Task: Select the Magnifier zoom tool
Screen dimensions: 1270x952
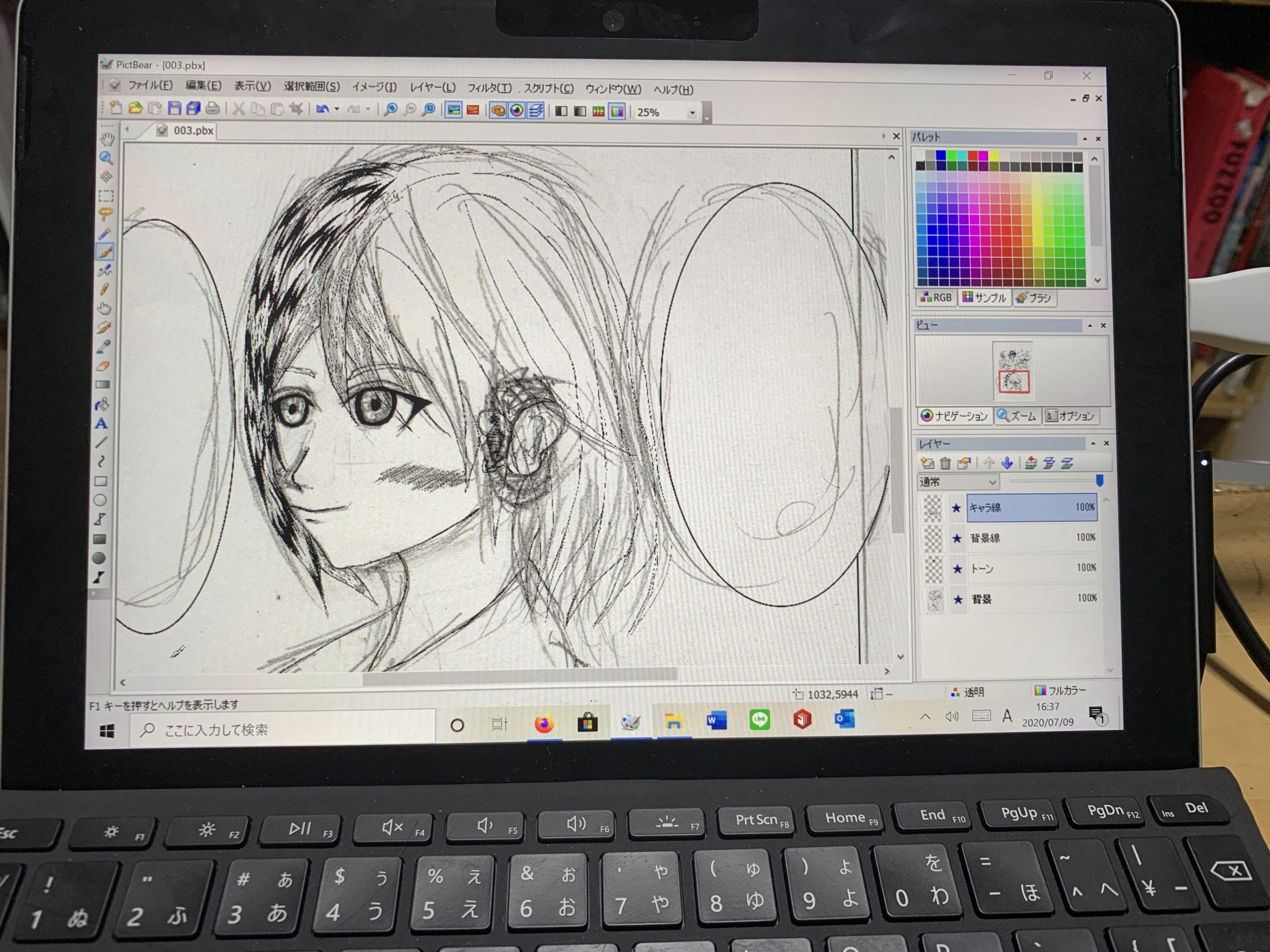Action: click(106, 158)
